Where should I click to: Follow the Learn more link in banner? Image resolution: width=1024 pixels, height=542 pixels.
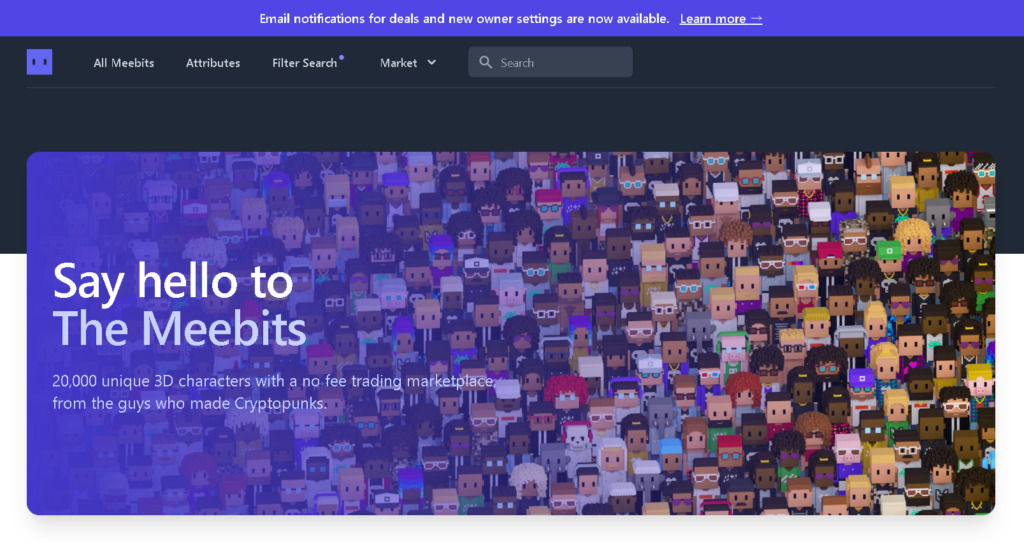(721, 18)
